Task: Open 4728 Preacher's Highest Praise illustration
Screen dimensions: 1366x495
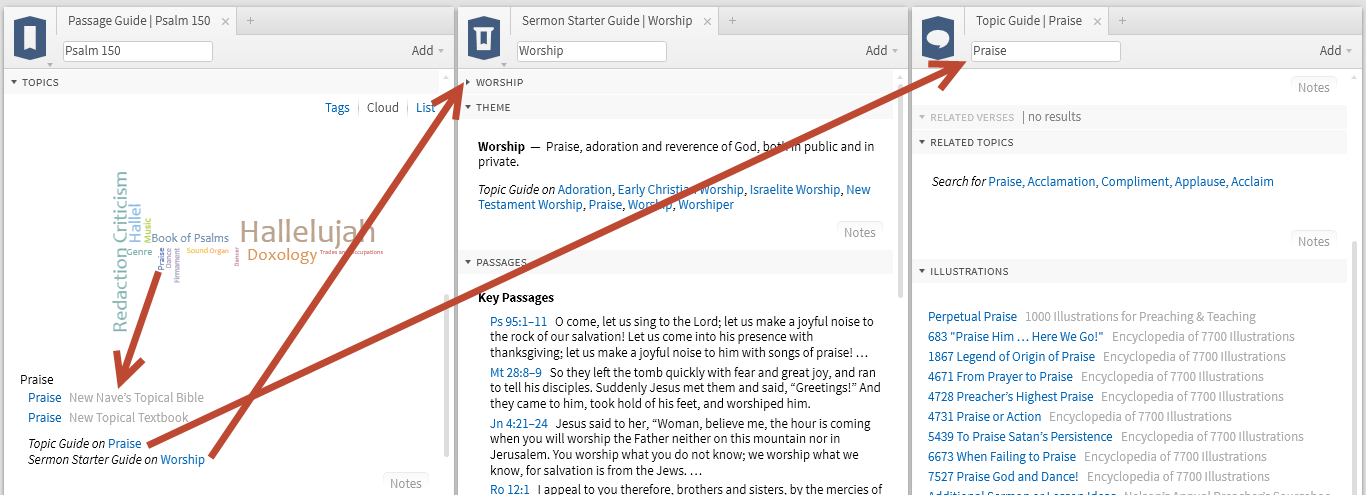Action: (x=1011, y=397)
